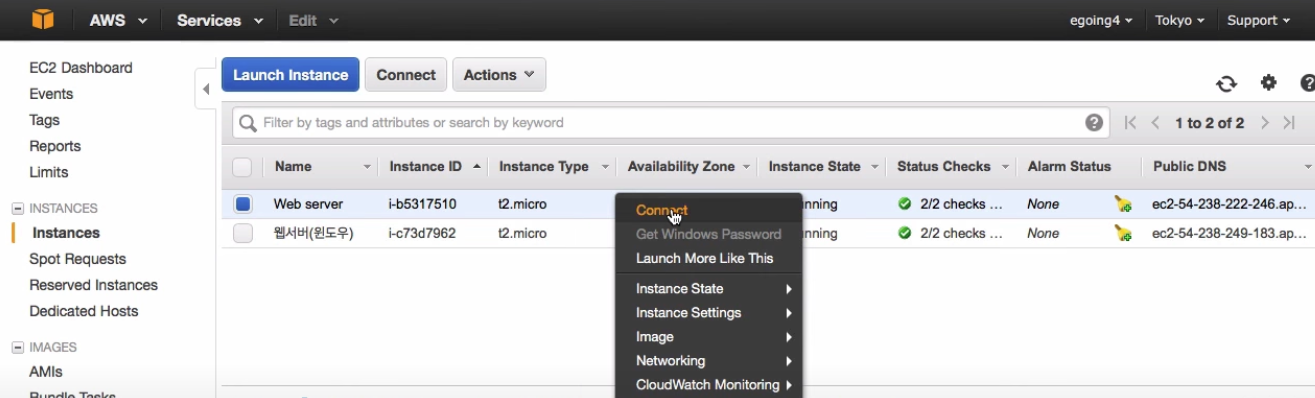
Task: Click the search magnifier icon
Action: [x=247, y=123]
